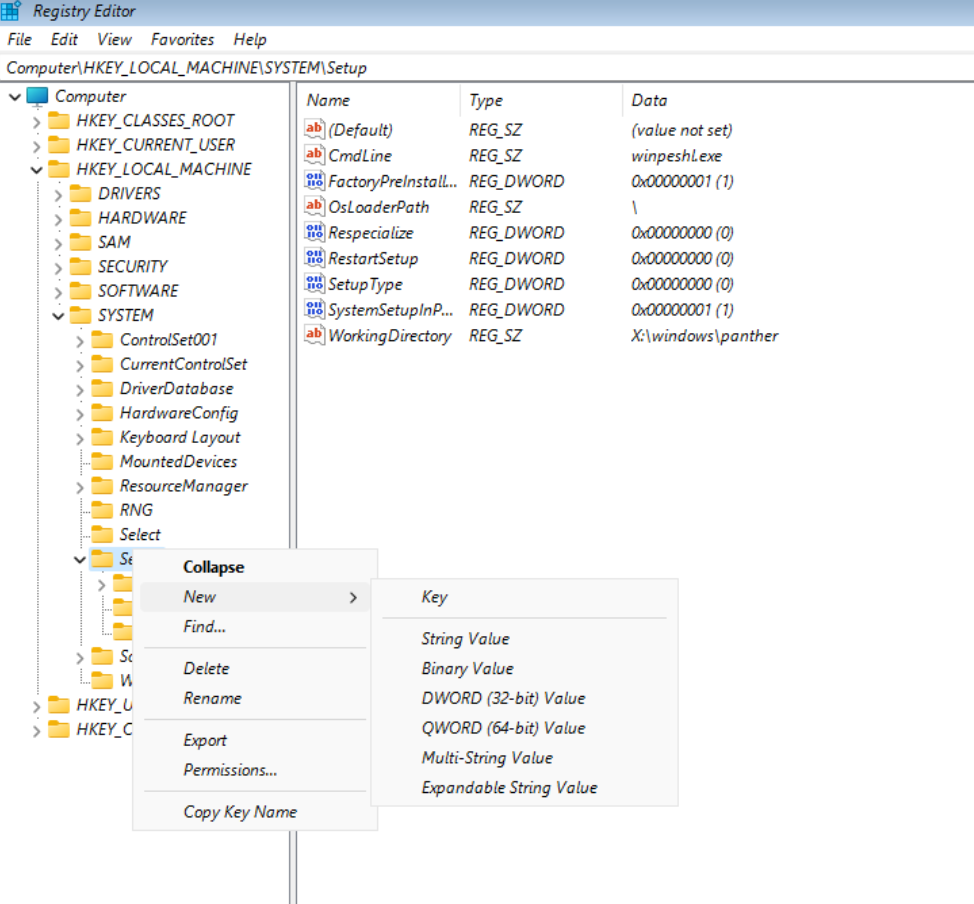Select the SOFTWARE key in tree
This screenshot has width=974, height=904.
(138, 291)
